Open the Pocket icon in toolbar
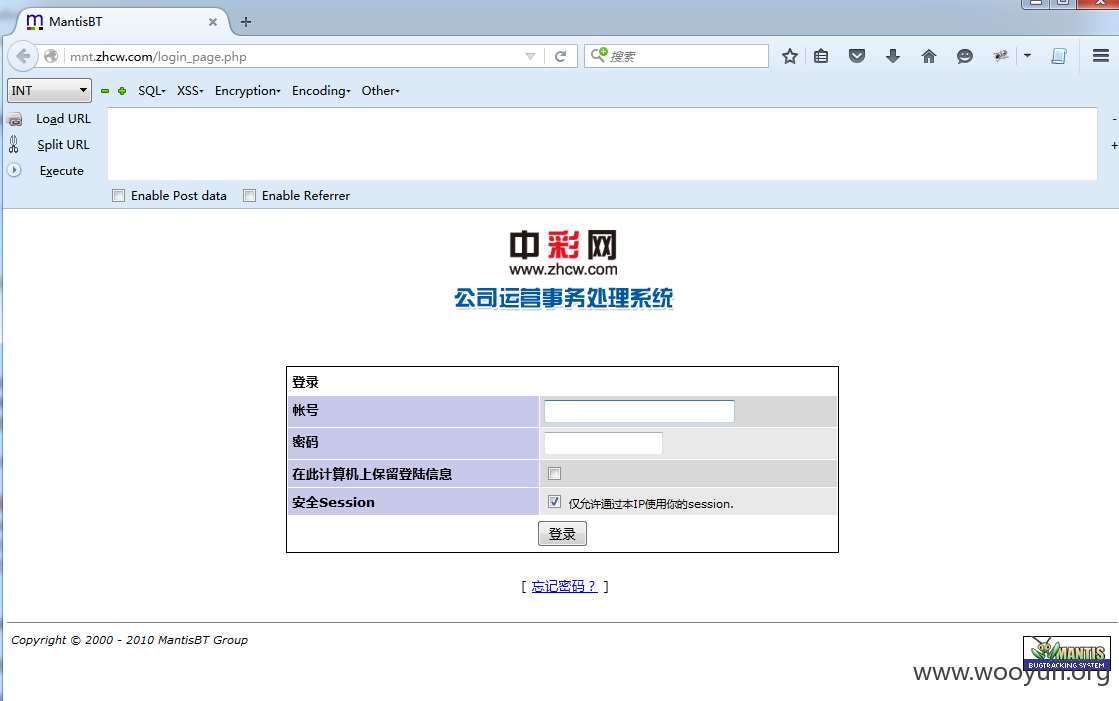 point(857,56)
